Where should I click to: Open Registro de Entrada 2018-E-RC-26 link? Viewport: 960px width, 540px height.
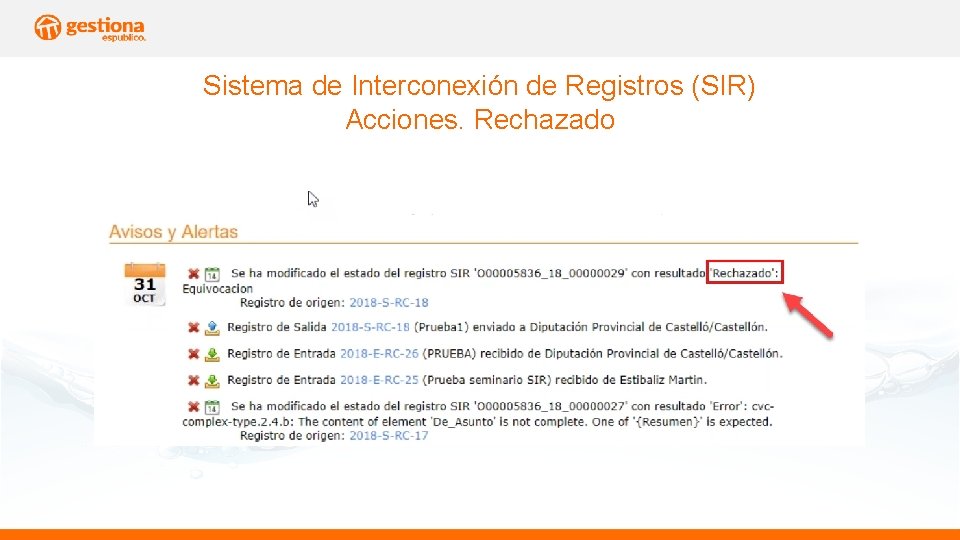(x=379, y=353)
